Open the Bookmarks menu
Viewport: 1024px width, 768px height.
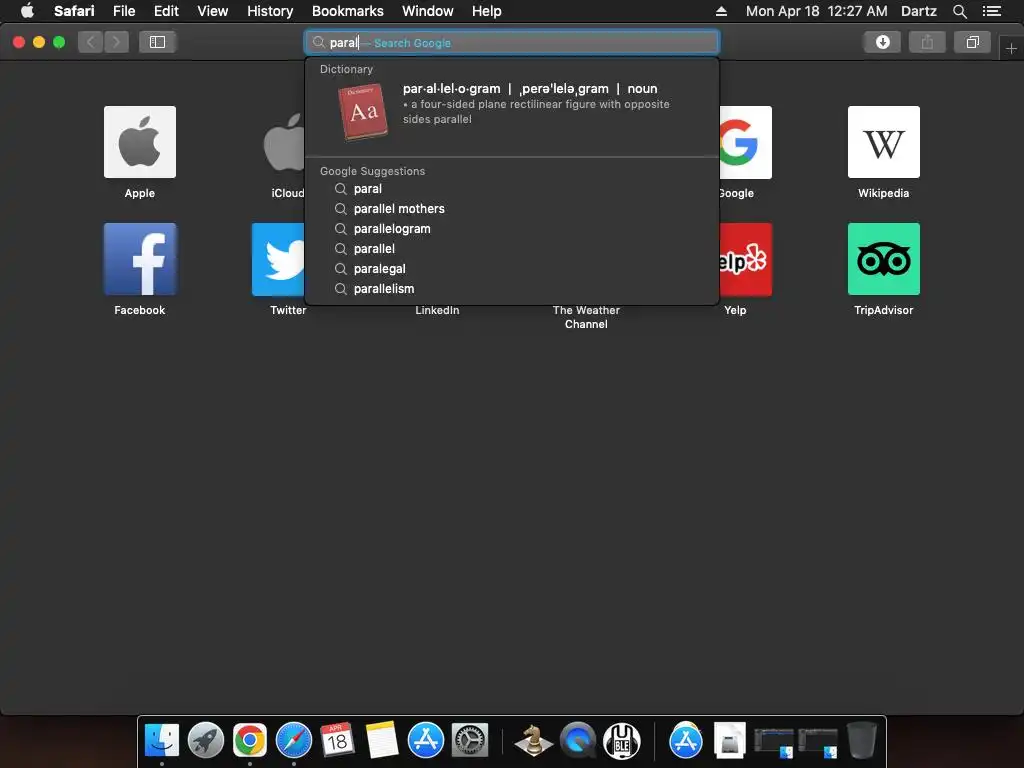click(x=347, y=11)
